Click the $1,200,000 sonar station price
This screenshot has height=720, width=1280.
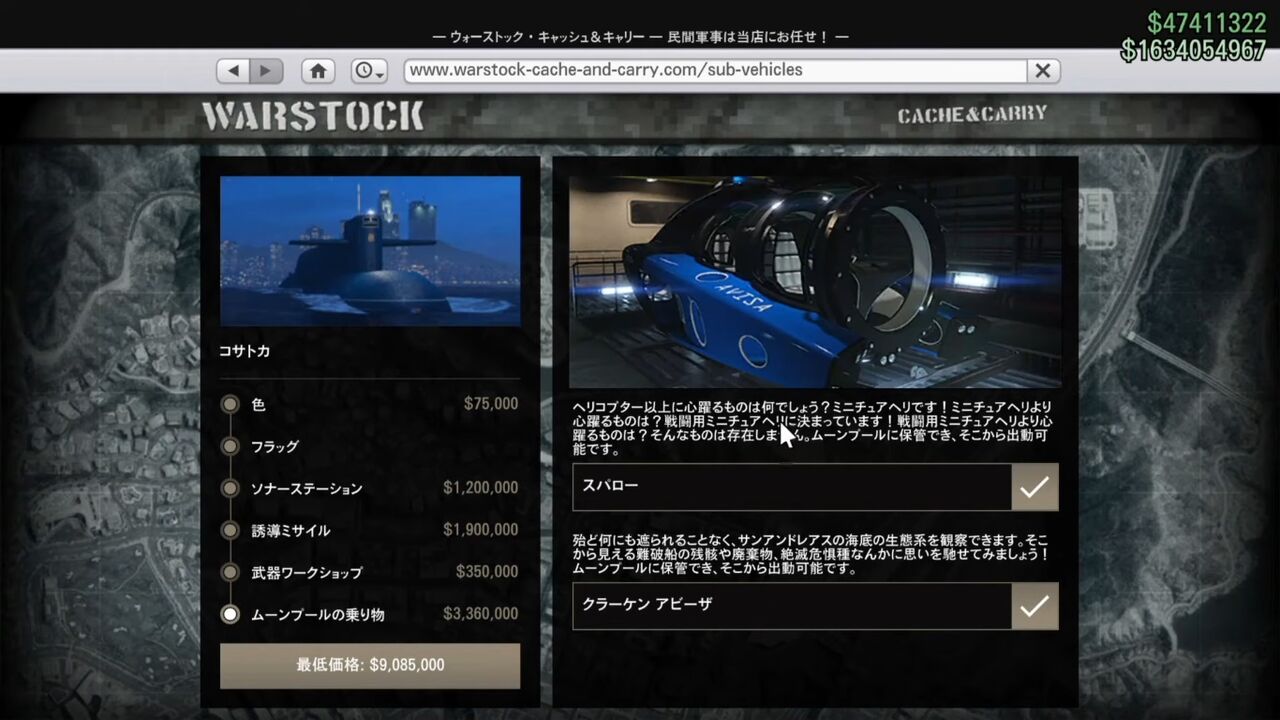(481, 488)
